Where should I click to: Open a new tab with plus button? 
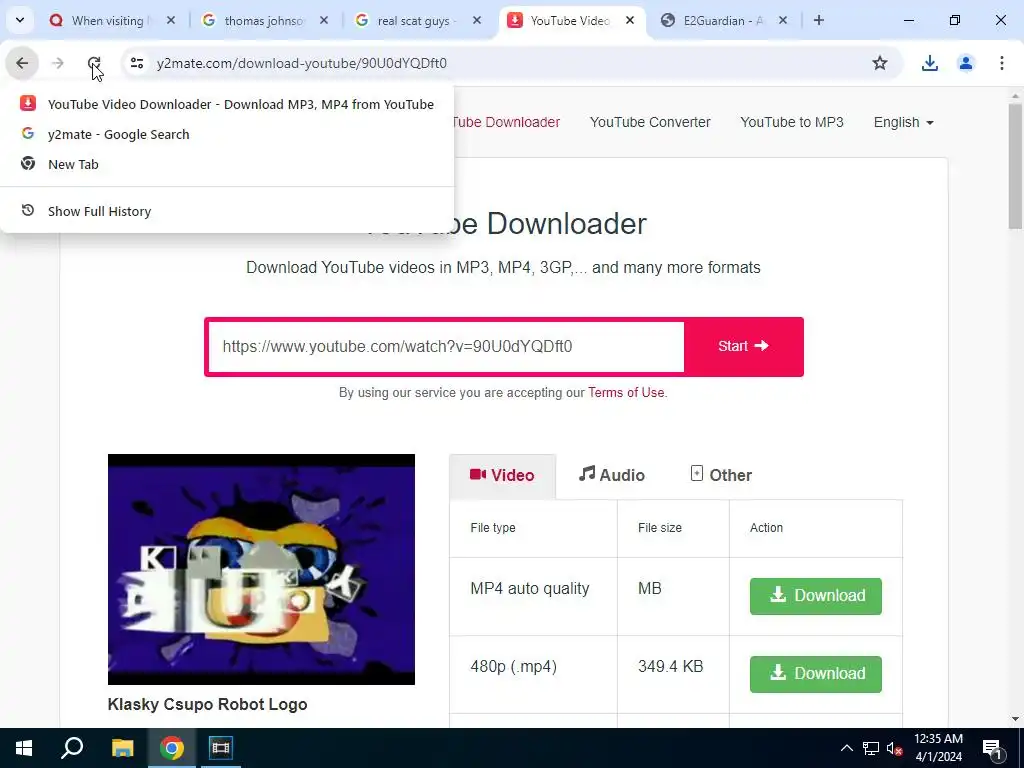(819, 20)
